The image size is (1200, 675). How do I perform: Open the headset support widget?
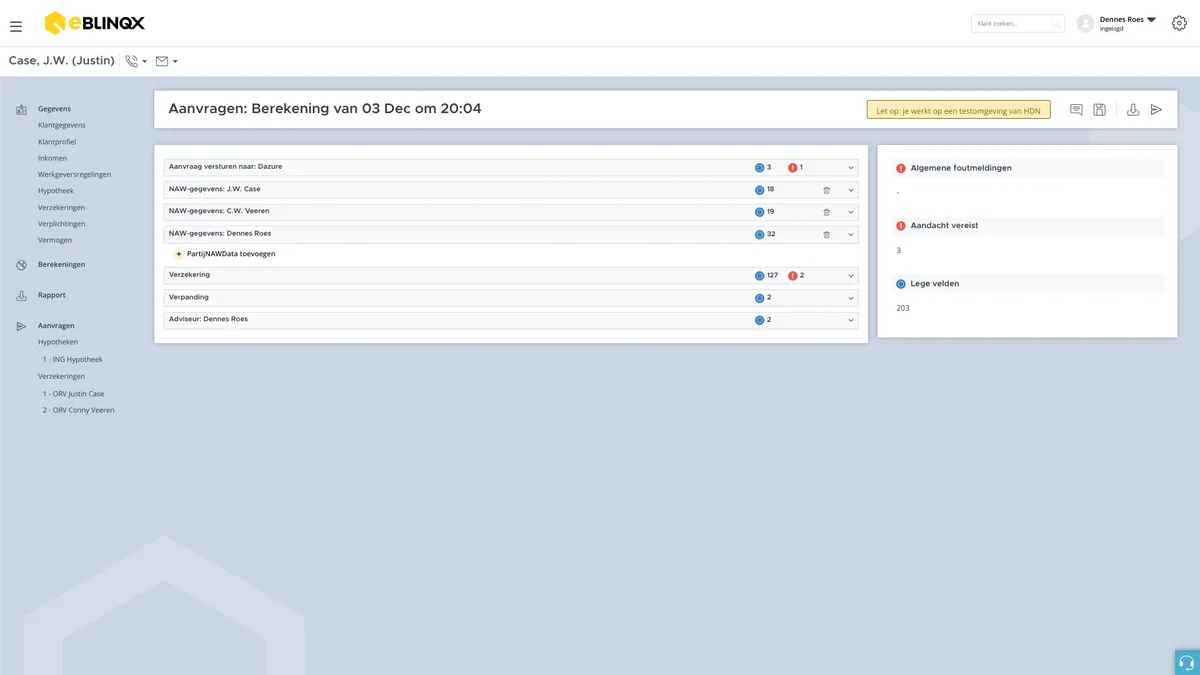[1187, 662]
